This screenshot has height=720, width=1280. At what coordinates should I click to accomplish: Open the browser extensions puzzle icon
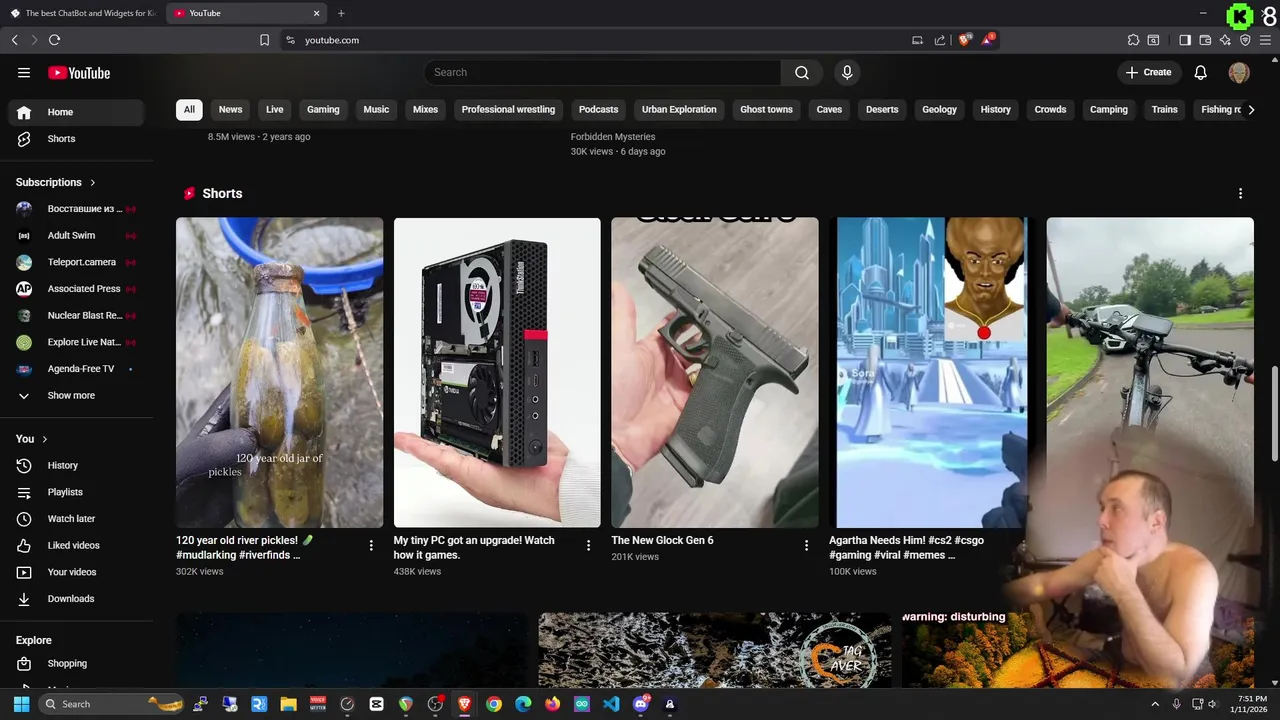1133,40
